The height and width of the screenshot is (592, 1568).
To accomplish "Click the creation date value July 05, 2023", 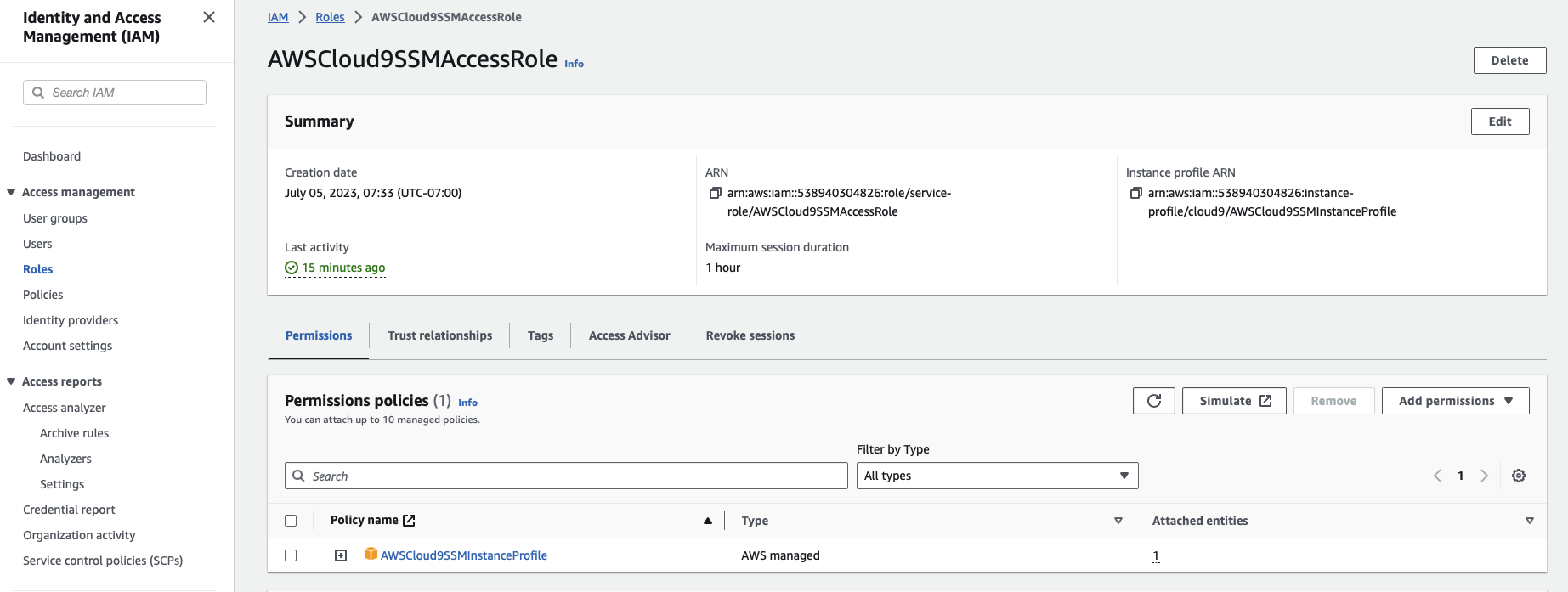I will 373,193.
